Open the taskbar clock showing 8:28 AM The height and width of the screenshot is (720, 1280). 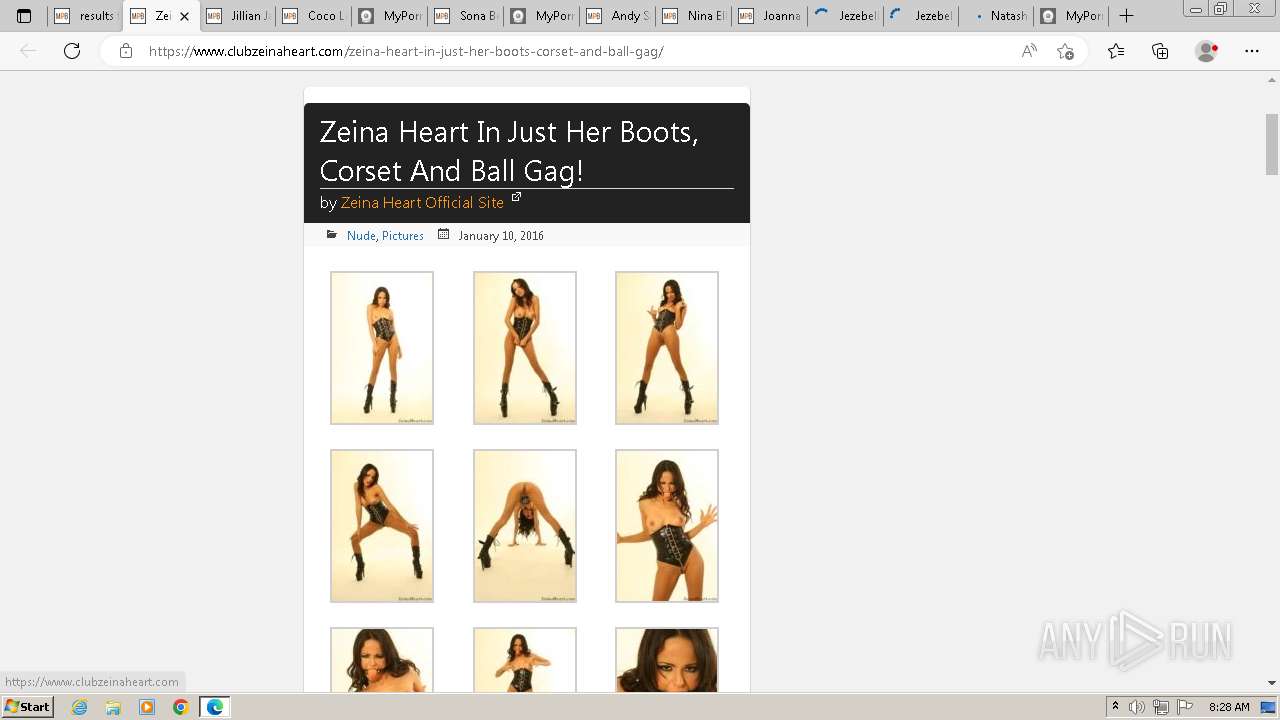pos(1229,707)
